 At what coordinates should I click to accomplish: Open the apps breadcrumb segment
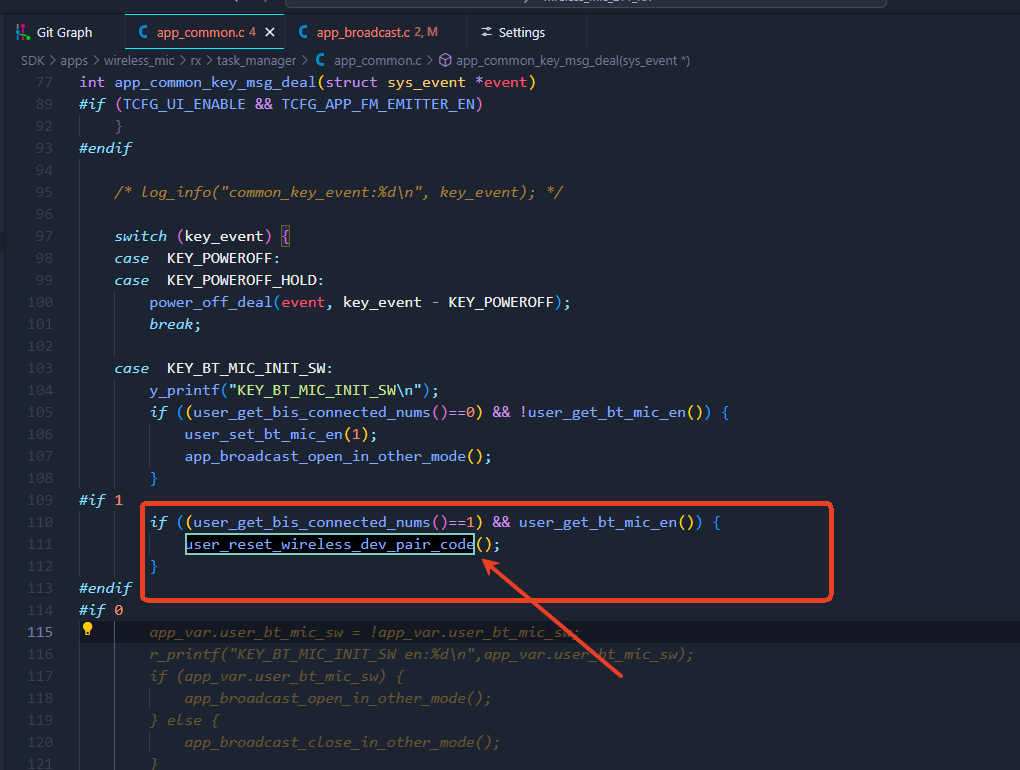(74, 60)
